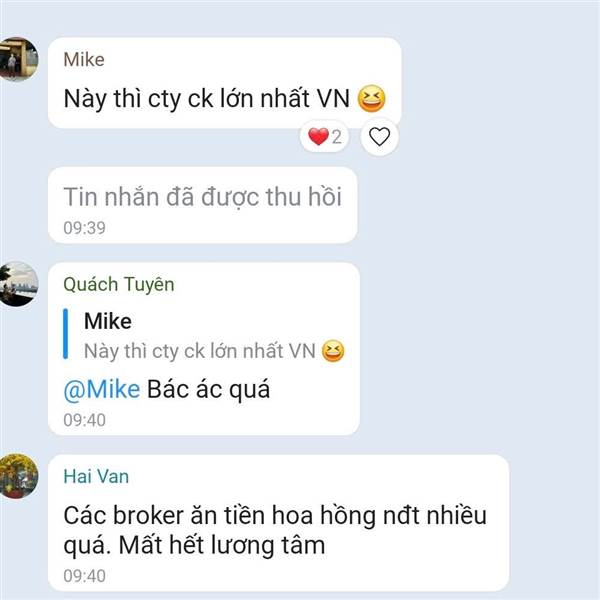
Task: Open Hai Van's profile avatar
Action: (17, 476)
